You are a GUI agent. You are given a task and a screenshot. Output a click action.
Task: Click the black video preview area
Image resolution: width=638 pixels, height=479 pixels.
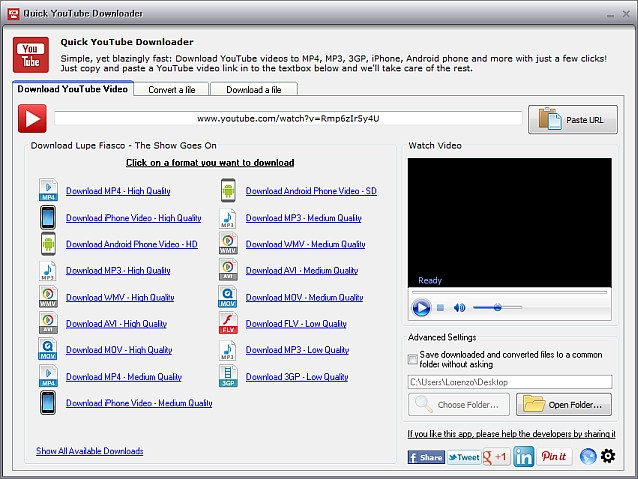point(509,223)
